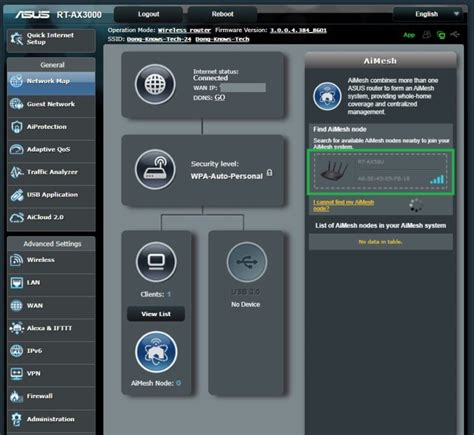Click the Dong-Knows-Tech SSID link

pyautogui.click(x=222, y=39)
